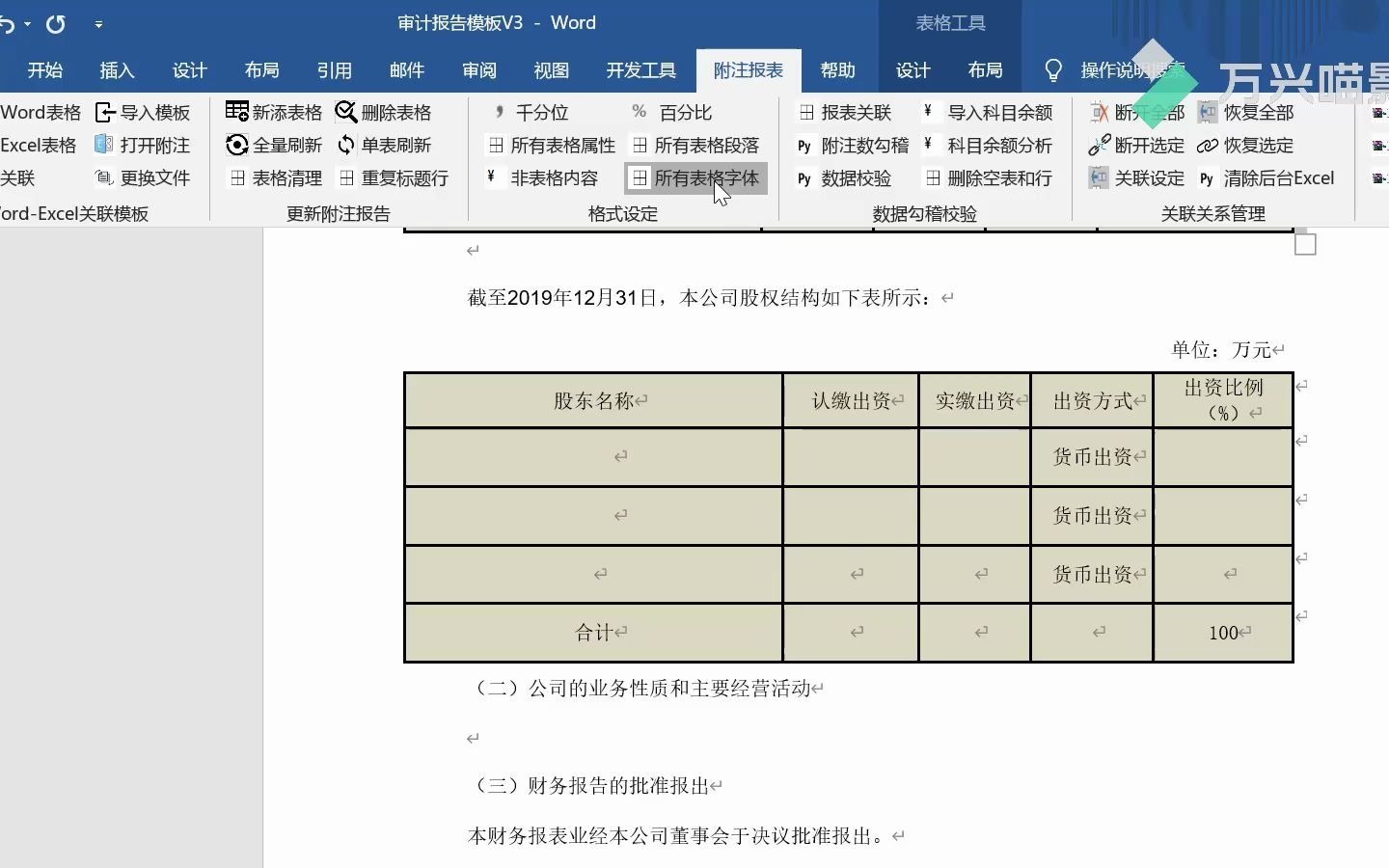This screenshot has width=1389, height=868.
Task: Click the paragraph 截至2019年12月31日 text
Action: (701, 298)
